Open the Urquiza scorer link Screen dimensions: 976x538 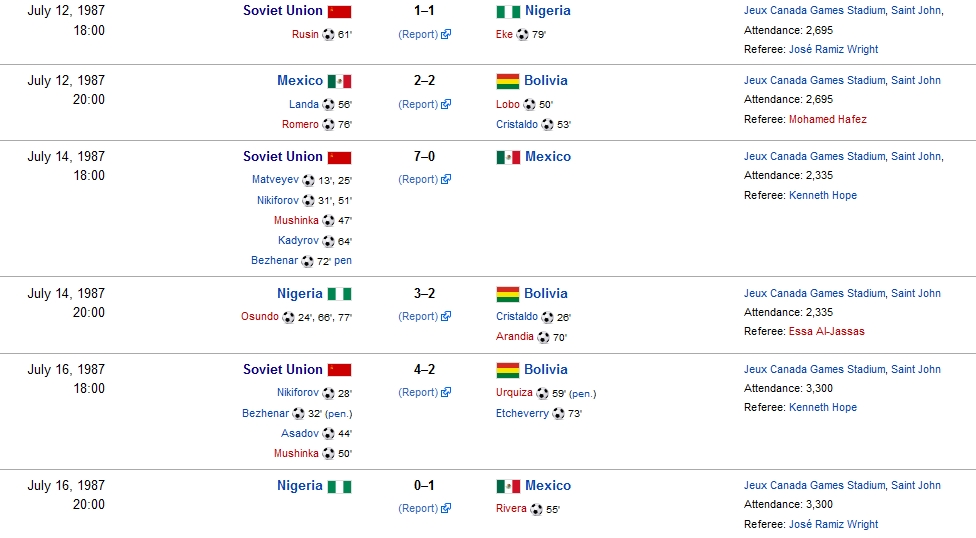[x=514, y=393]
